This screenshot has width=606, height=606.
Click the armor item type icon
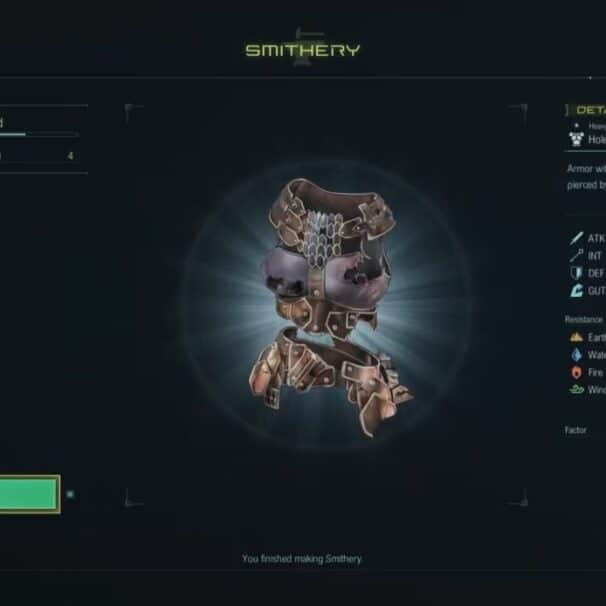click(x=576, y=139)
